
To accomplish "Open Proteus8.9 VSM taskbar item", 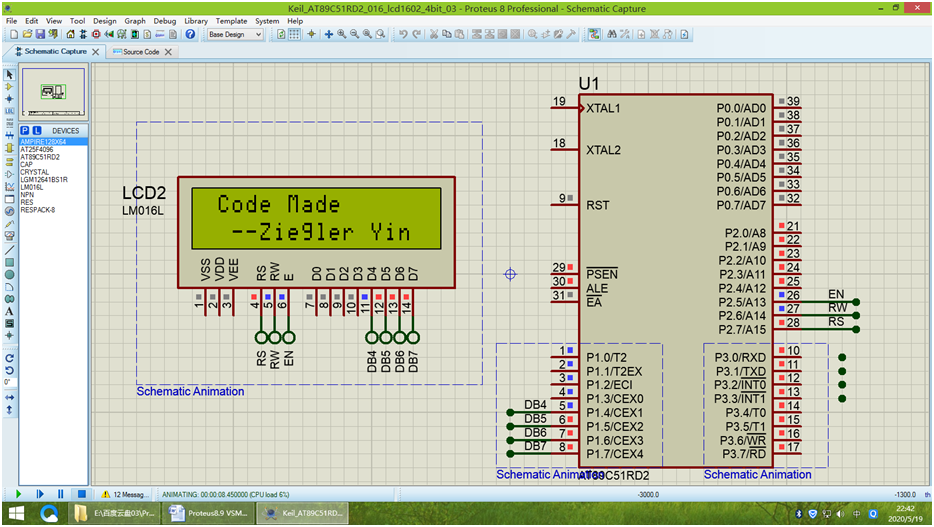I will (x=209, y=513).
